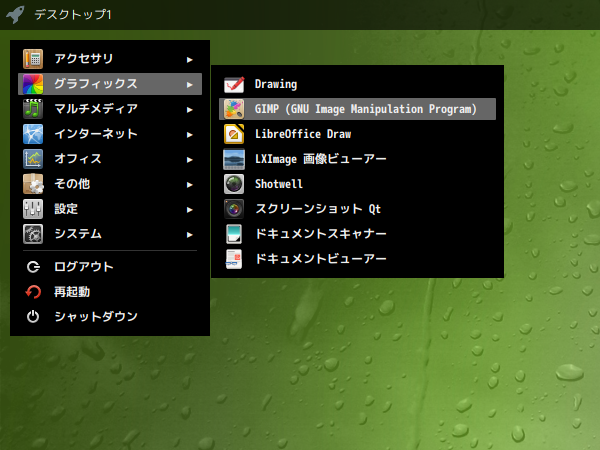Click the Shotwell camera lens icon
Screen dimensions: 600x450
(x=234, y=184)
